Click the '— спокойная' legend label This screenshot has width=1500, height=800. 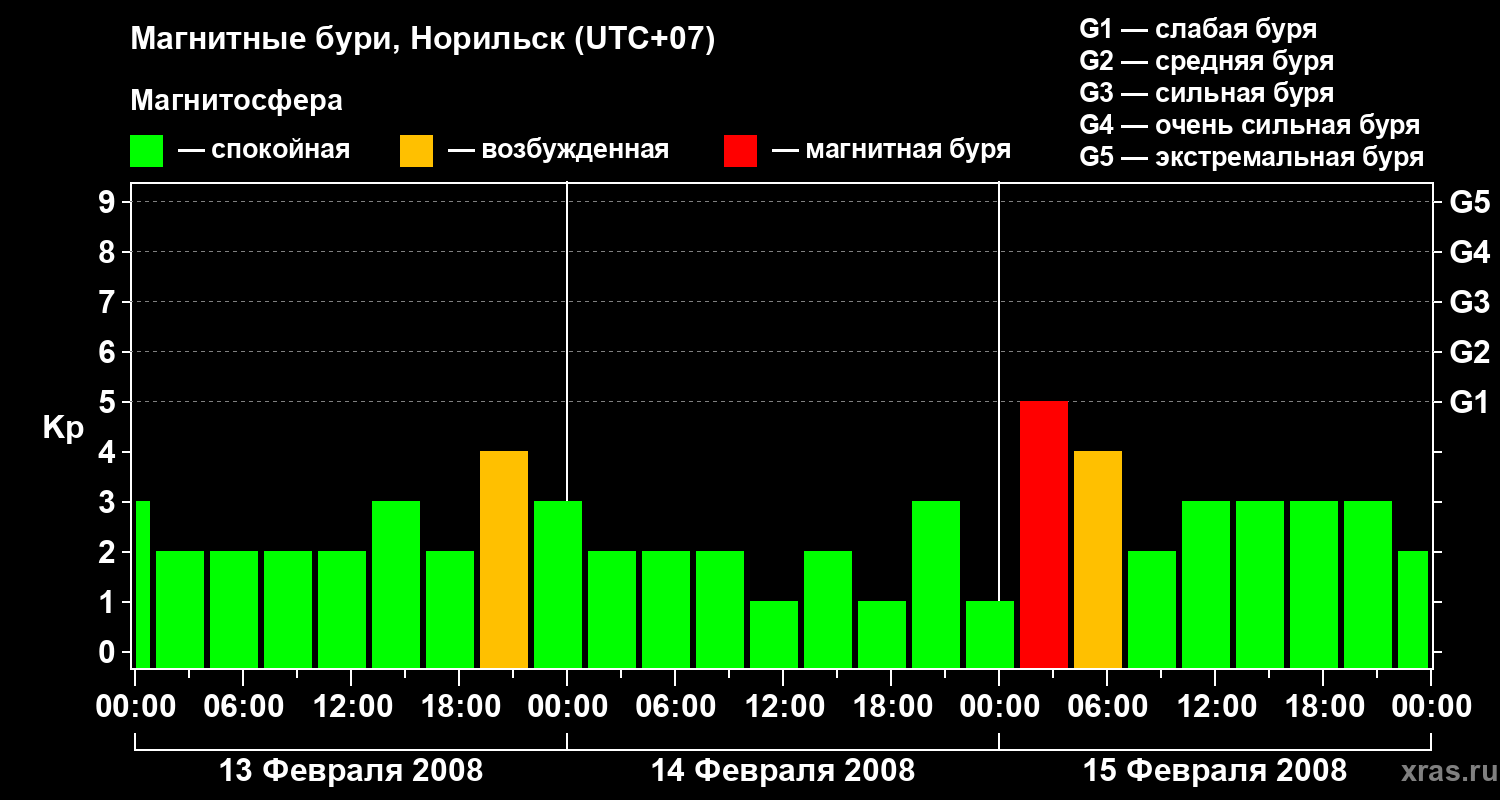pos(264,151)
